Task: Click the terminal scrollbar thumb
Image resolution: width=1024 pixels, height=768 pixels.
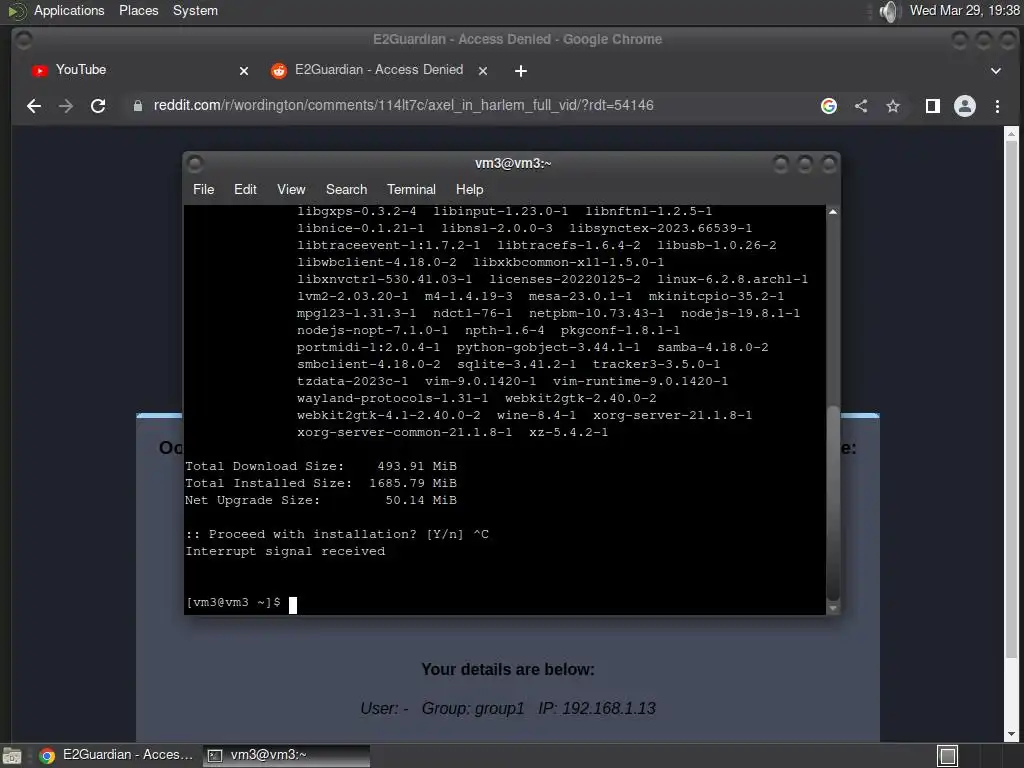Action: (833, 503)
